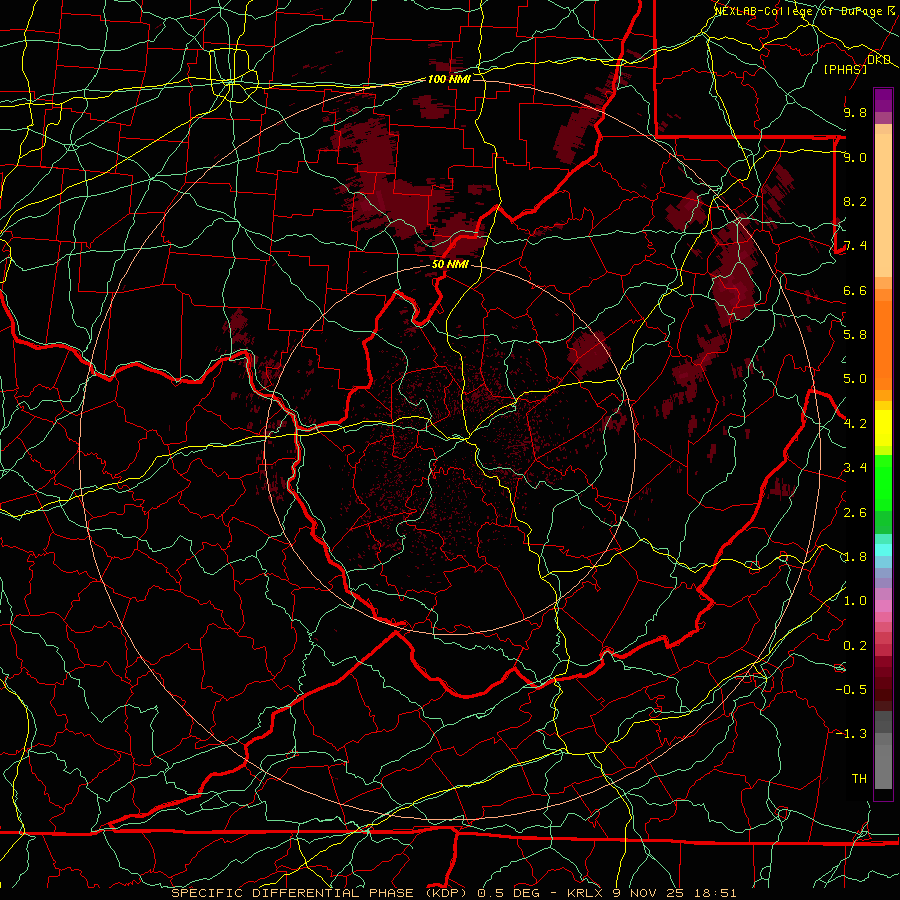Click the 50 NMI range ring label
900x900 pixels.
(x=450, y=264)
